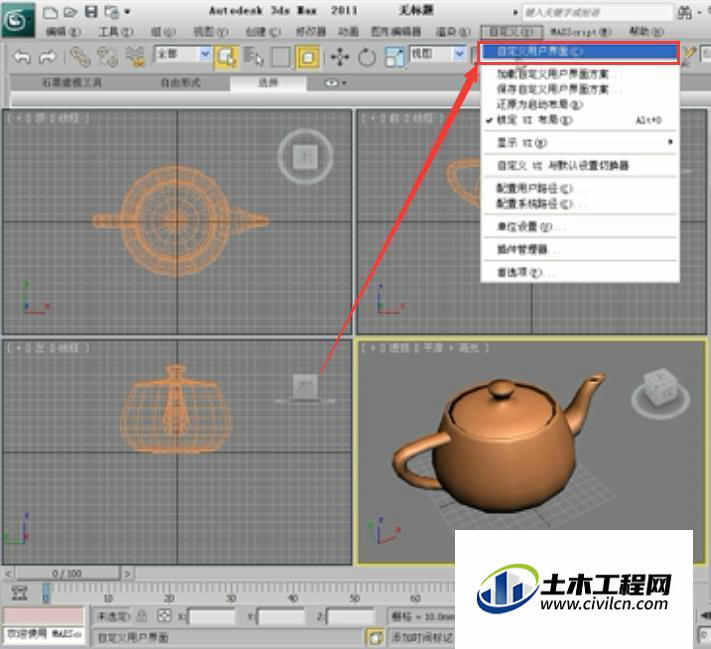The width and height of the screenshot is (711, 649).
Task: Click 加载自定义用户界面方案 menu entry
Action: tap(580, 74)
